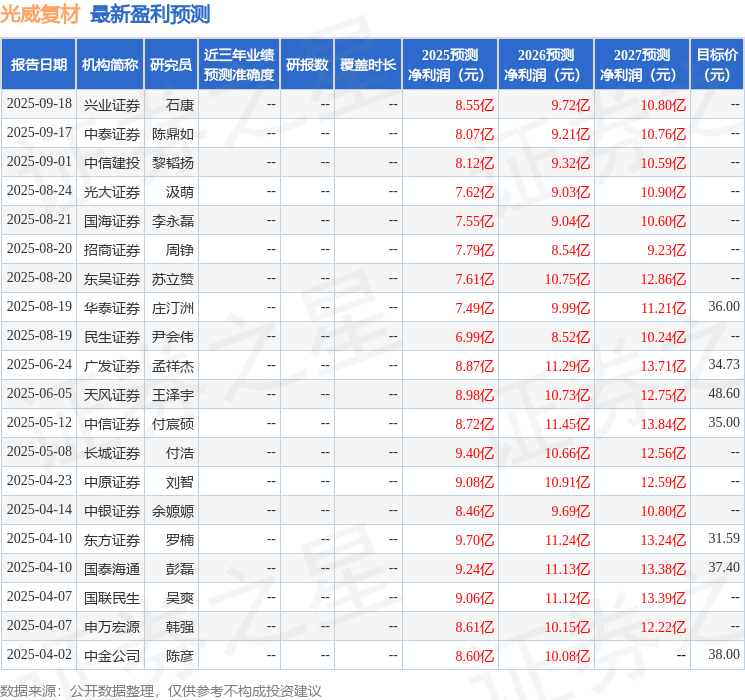The height and width of the screenshot is (700, 745).
Task: Click analyst name 孟祥杰
Action: [x=173, y=366]
